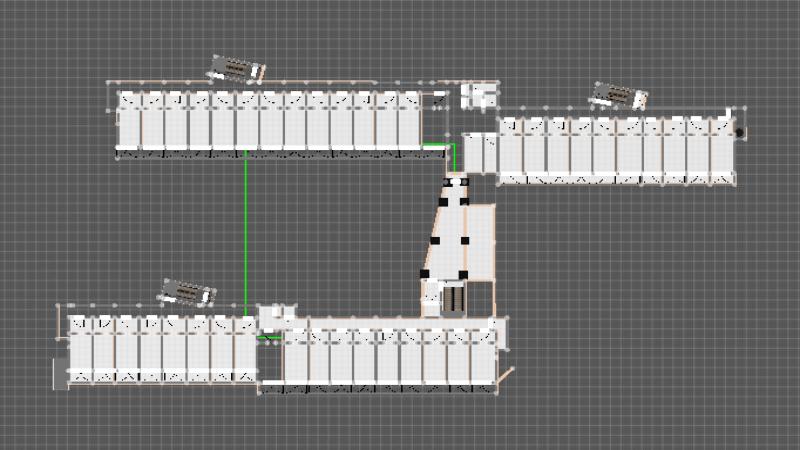
Task: Select the rightmost room of the right building
Action: tap(722, 150)
